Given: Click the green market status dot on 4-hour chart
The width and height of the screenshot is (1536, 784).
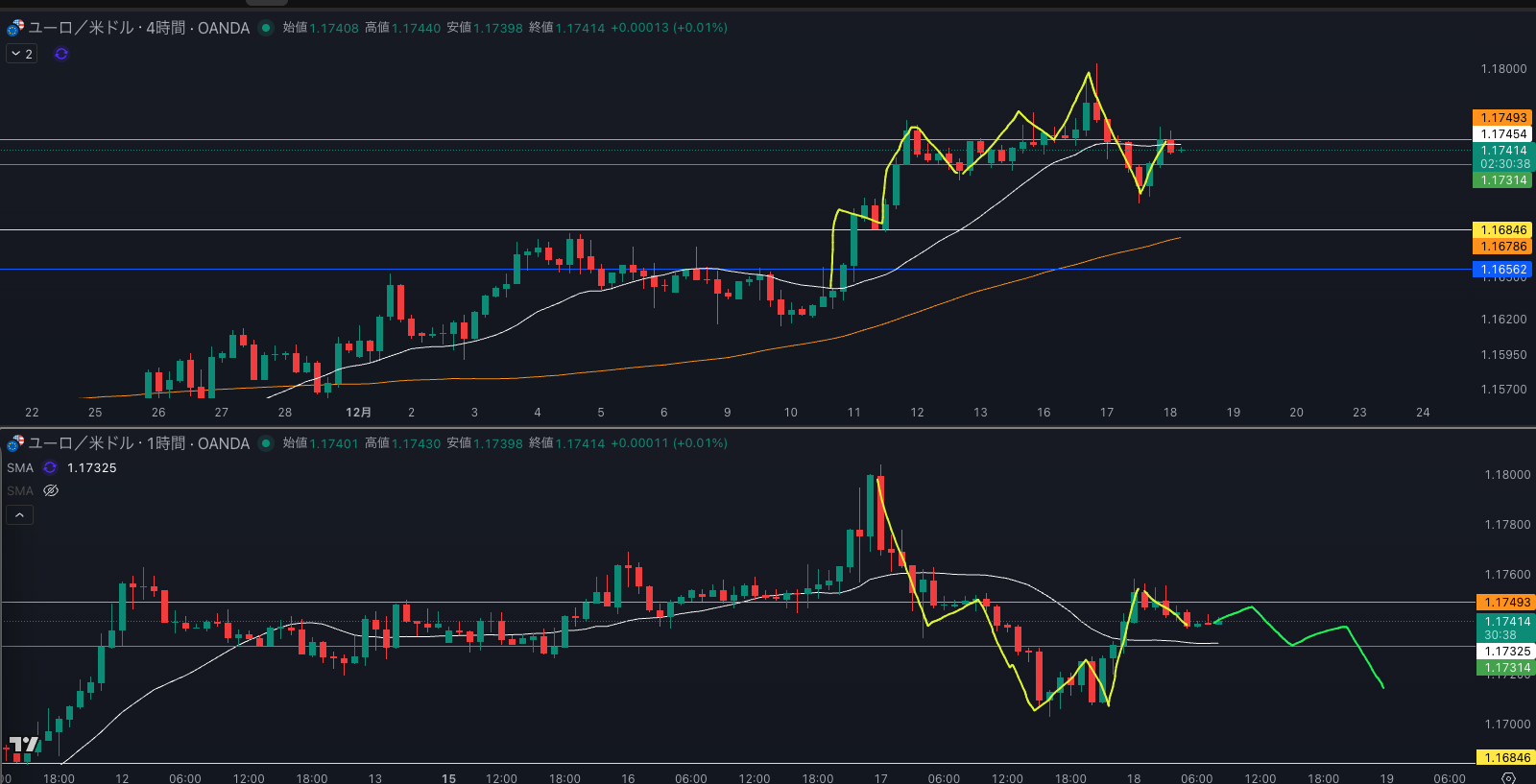Looking at the screenshot, I should coord(266,28).
